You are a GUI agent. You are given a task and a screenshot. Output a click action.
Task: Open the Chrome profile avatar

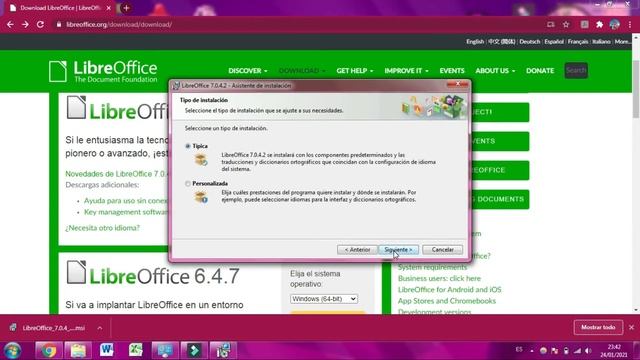(x=614, y=24)
